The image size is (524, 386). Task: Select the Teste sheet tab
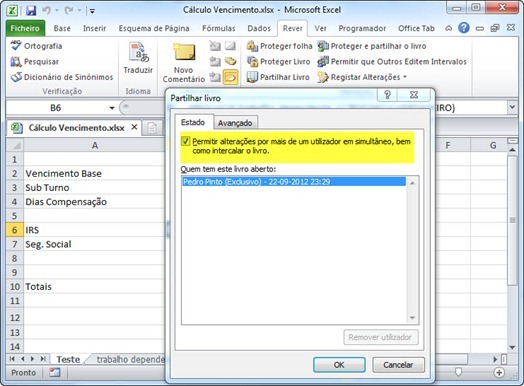point(68,359)
